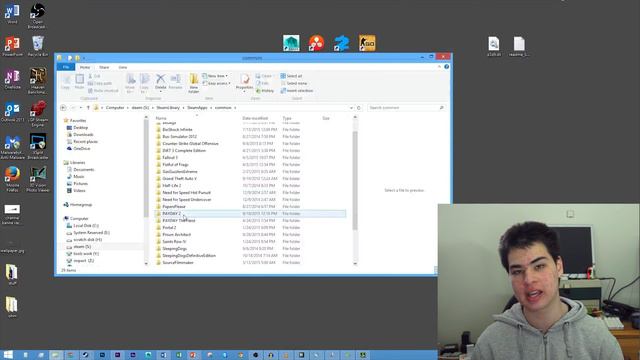
Task: Open Pictures library in navigation pane
Action: (x=80, y=184)
